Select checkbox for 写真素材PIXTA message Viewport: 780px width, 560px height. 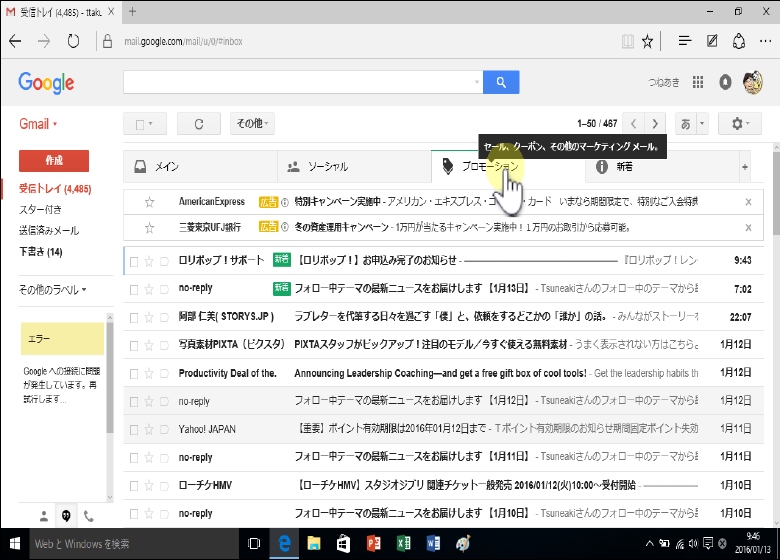point(134,346)
